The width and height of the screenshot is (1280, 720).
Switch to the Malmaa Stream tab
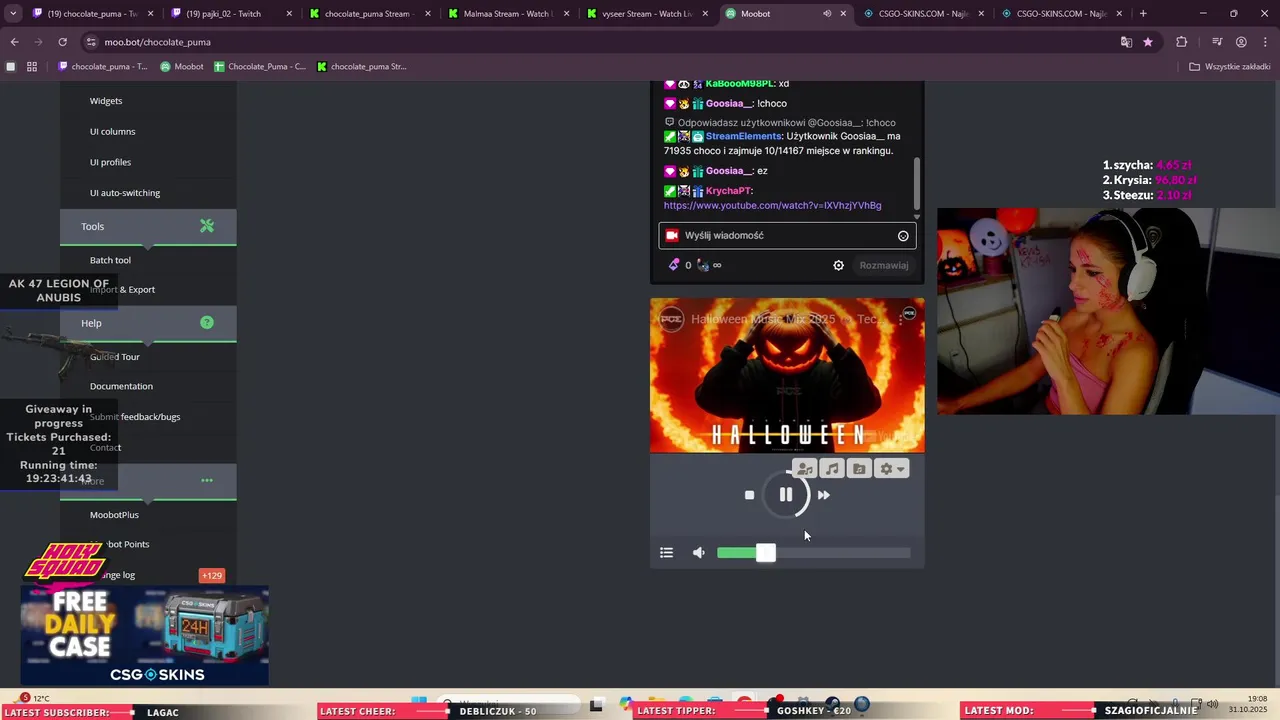click(508, 14)
